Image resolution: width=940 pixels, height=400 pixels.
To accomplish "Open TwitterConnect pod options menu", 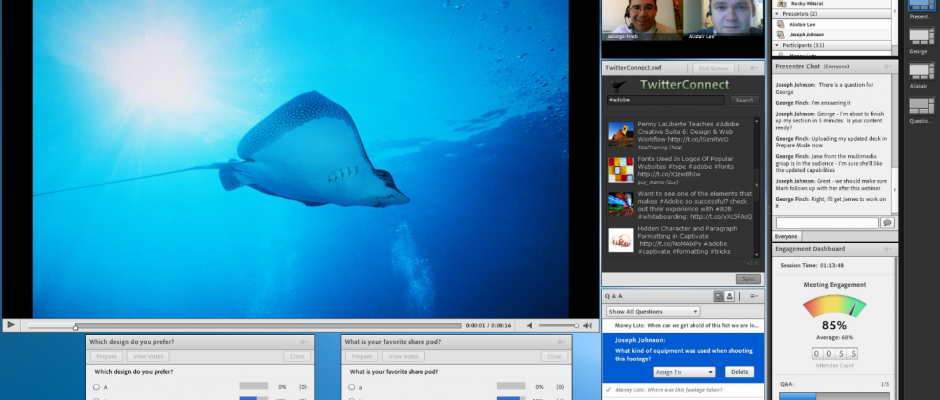I will 754,68.
